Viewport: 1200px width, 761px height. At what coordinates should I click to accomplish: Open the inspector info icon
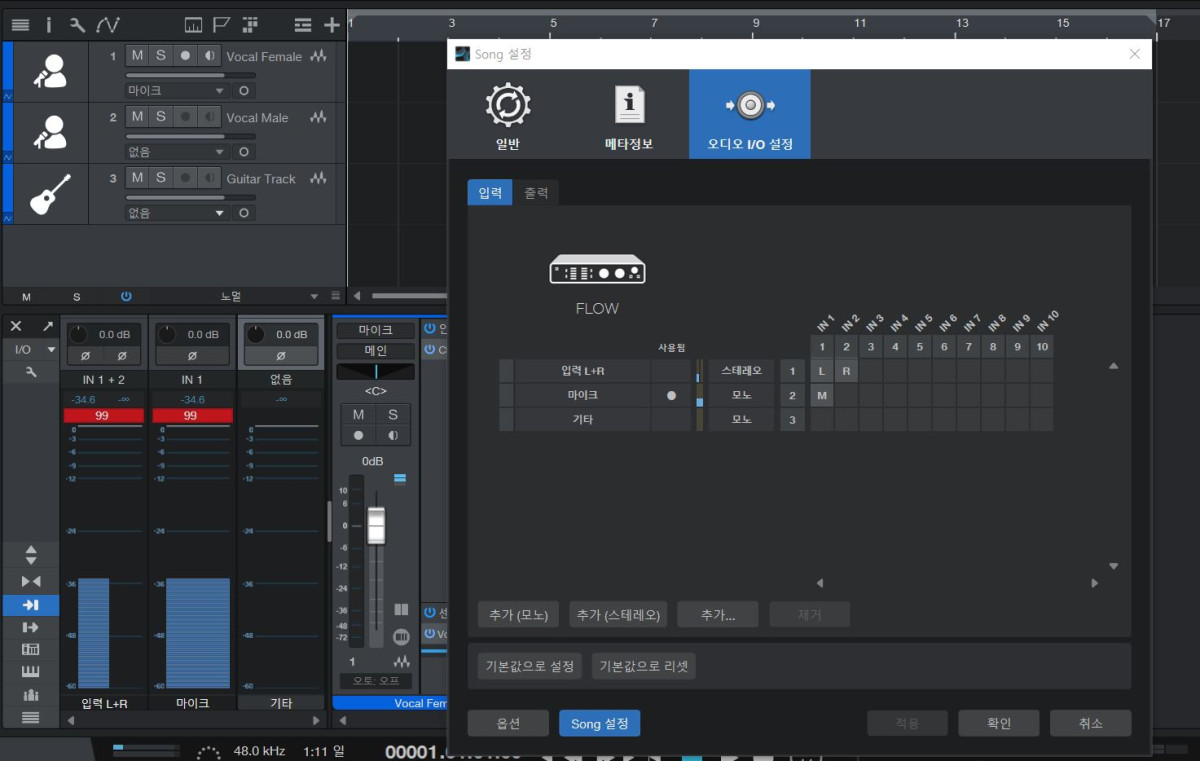pos(48,25)
